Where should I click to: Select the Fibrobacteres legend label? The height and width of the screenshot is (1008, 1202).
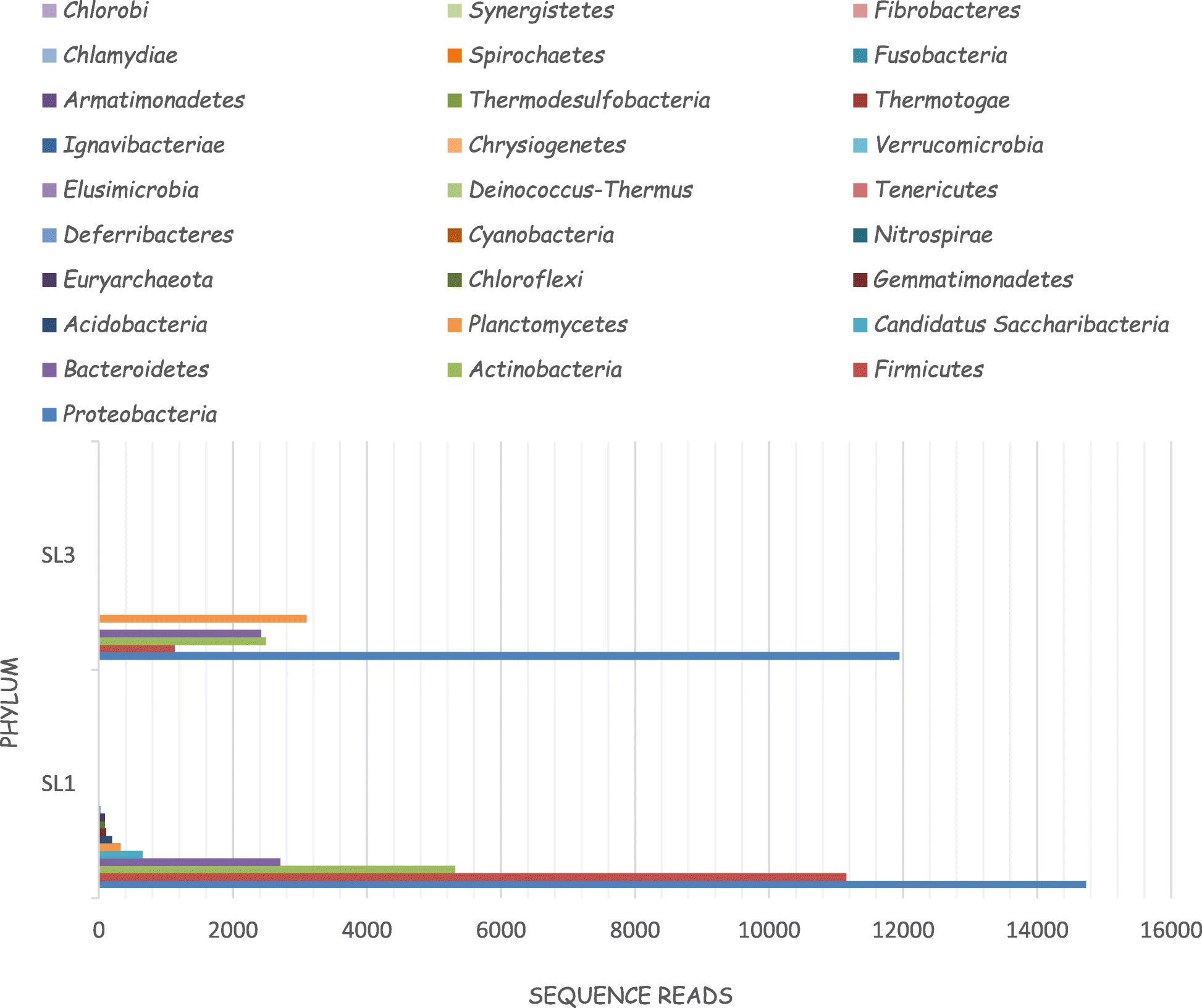tap(947, 10)
